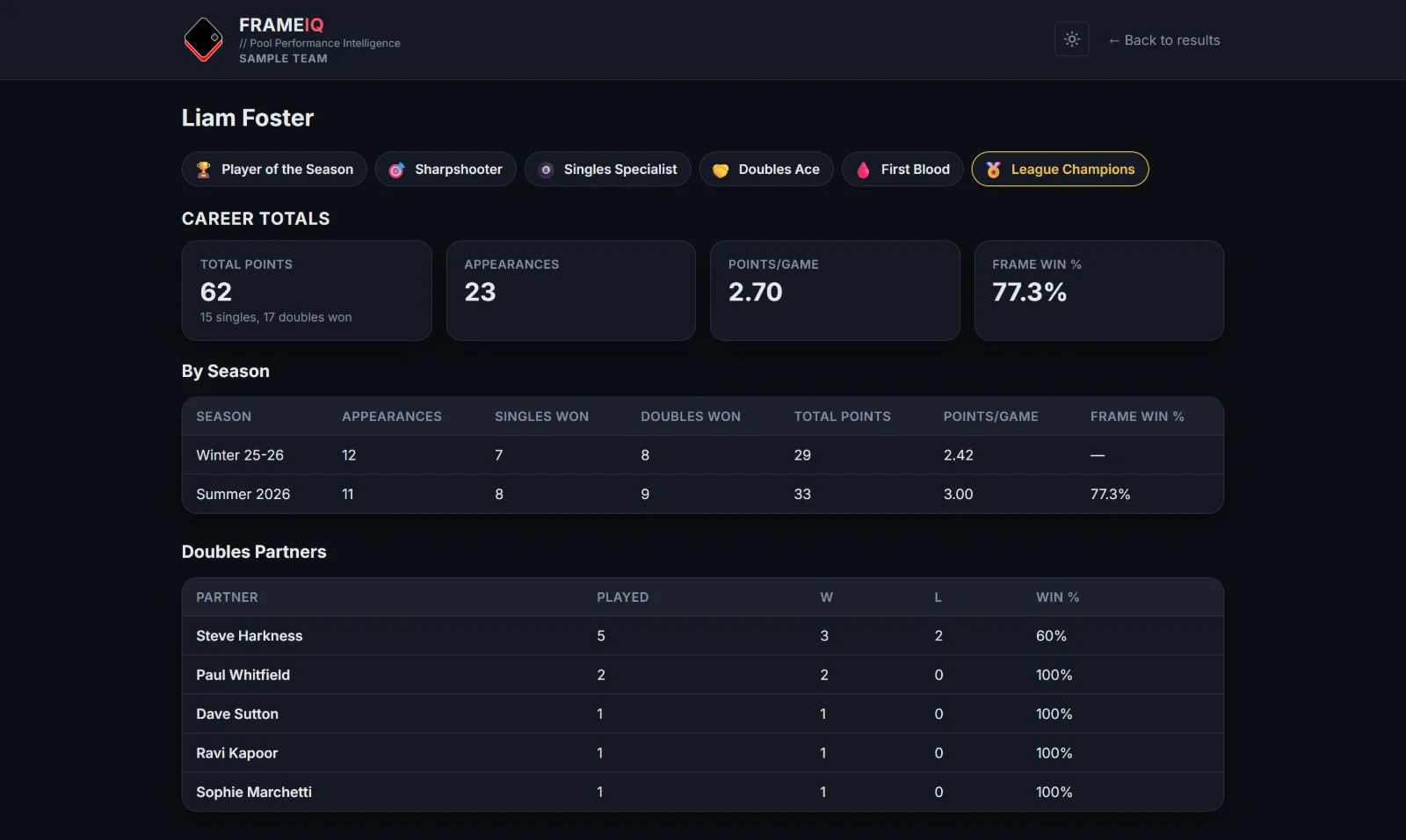The image size is (1406, 840).
Task: Click the Appearances card value 23
Action: pos(480,292)
